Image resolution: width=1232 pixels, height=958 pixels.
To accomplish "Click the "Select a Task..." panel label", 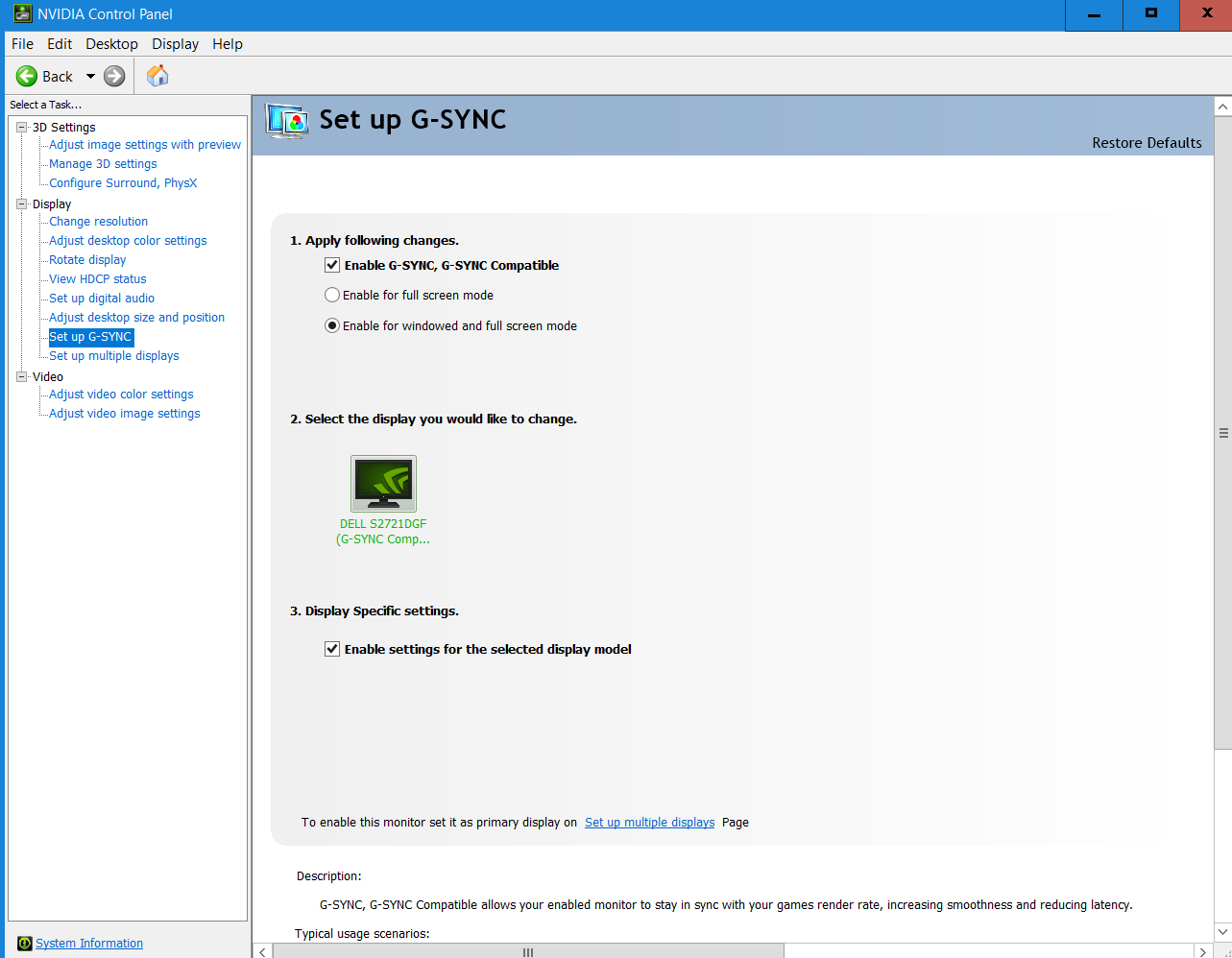I will coord(45,105).
